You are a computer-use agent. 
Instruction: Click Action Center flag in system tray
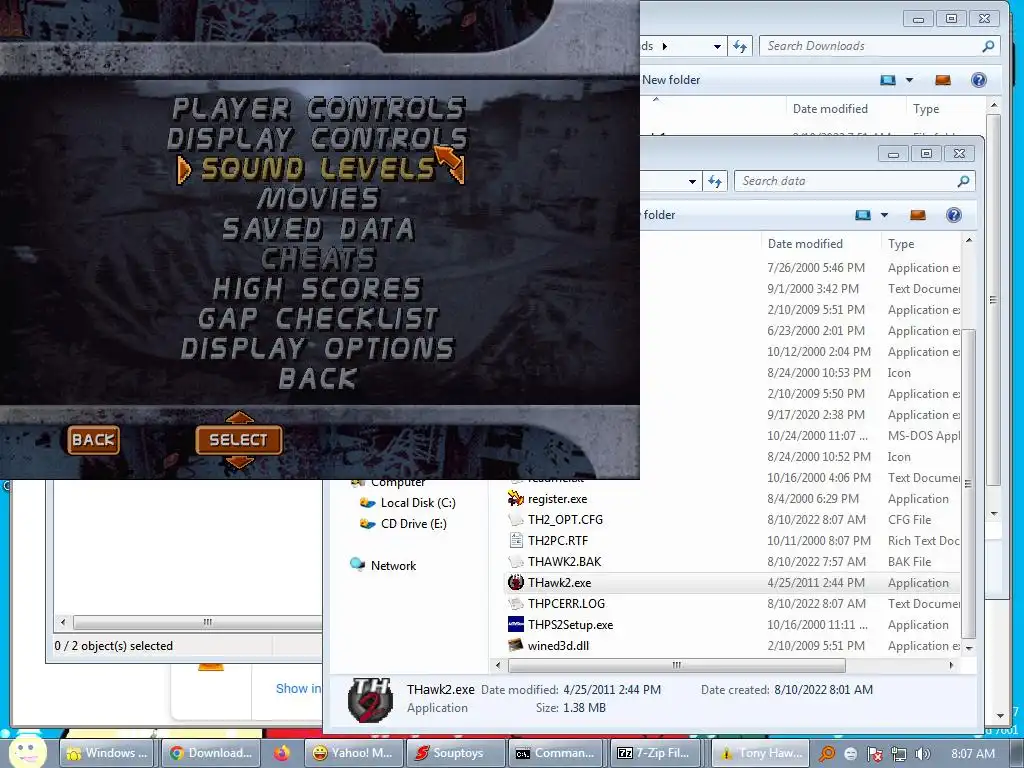tap(874, 754)
